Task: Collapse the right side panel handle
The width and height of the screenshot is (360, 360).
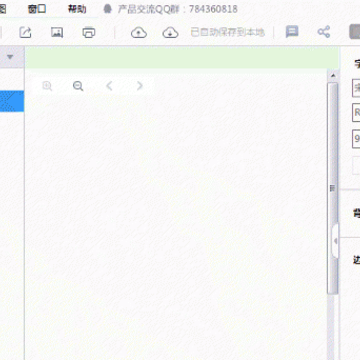Action: click(x=335, y=241)
